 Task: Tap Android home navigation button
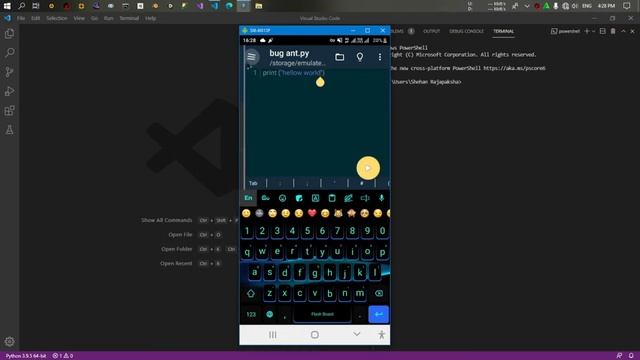tap(314, 335)
